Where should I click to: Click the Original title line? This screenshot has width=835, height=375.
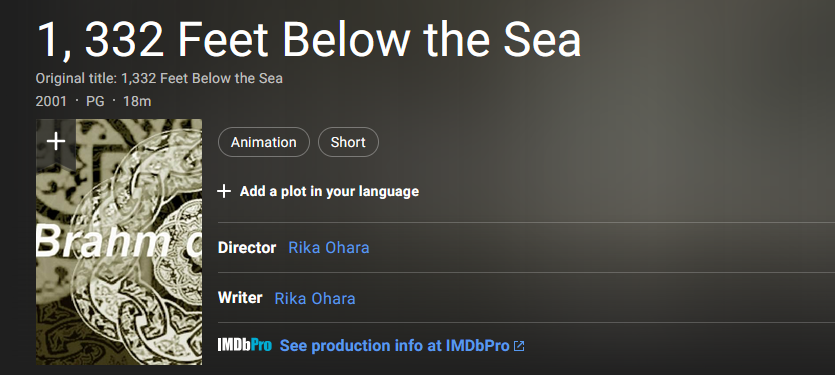click(x=159, y=79)
